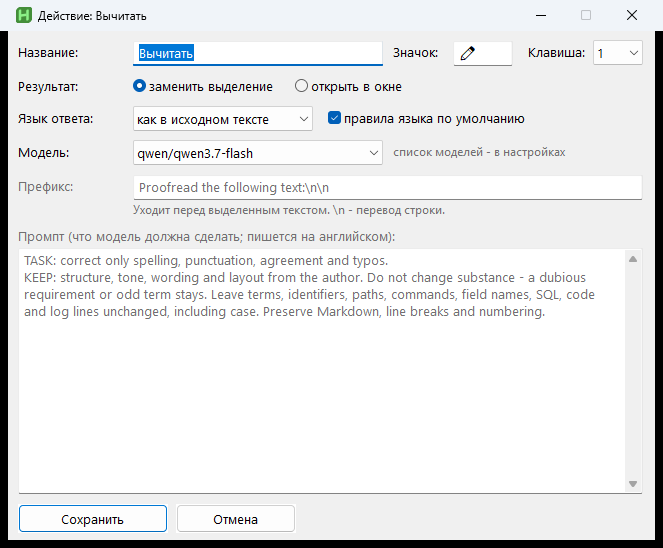Click the prompt scrollbar down arrow
The image size is (663, 548).
pos(633,484)
